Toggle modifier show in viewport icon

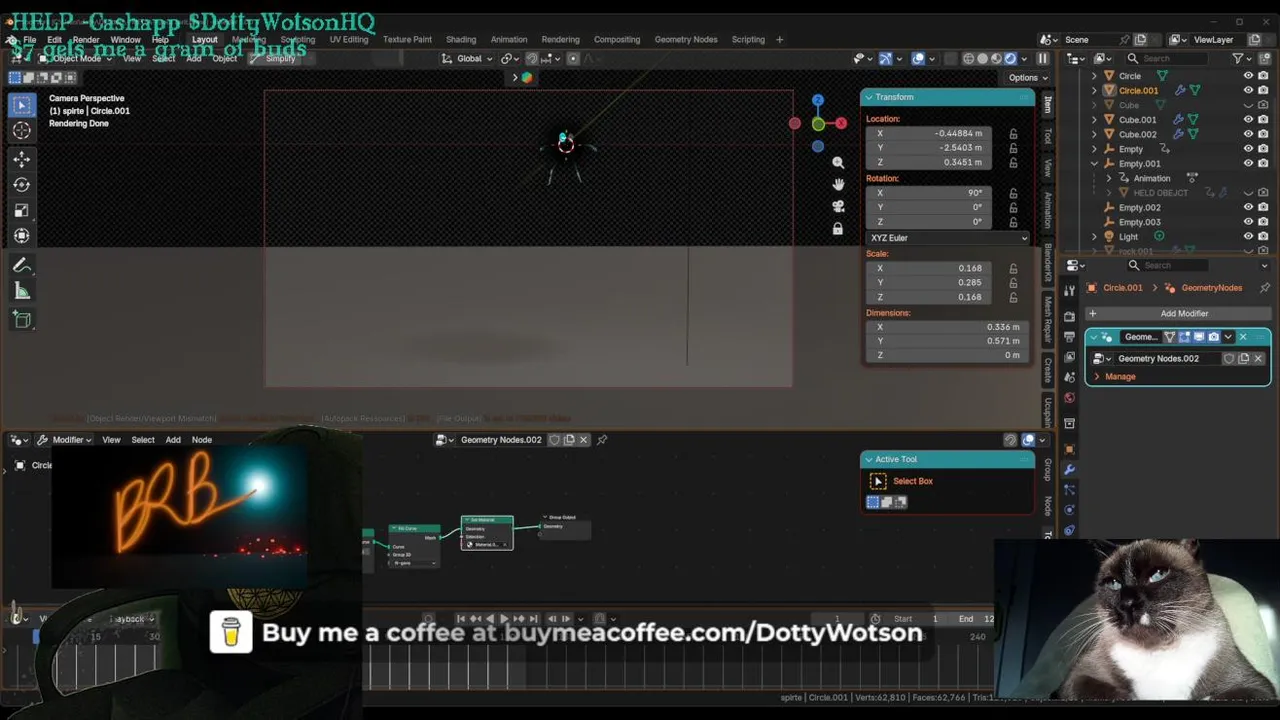pyautogui.click(x=1199, y=337)
